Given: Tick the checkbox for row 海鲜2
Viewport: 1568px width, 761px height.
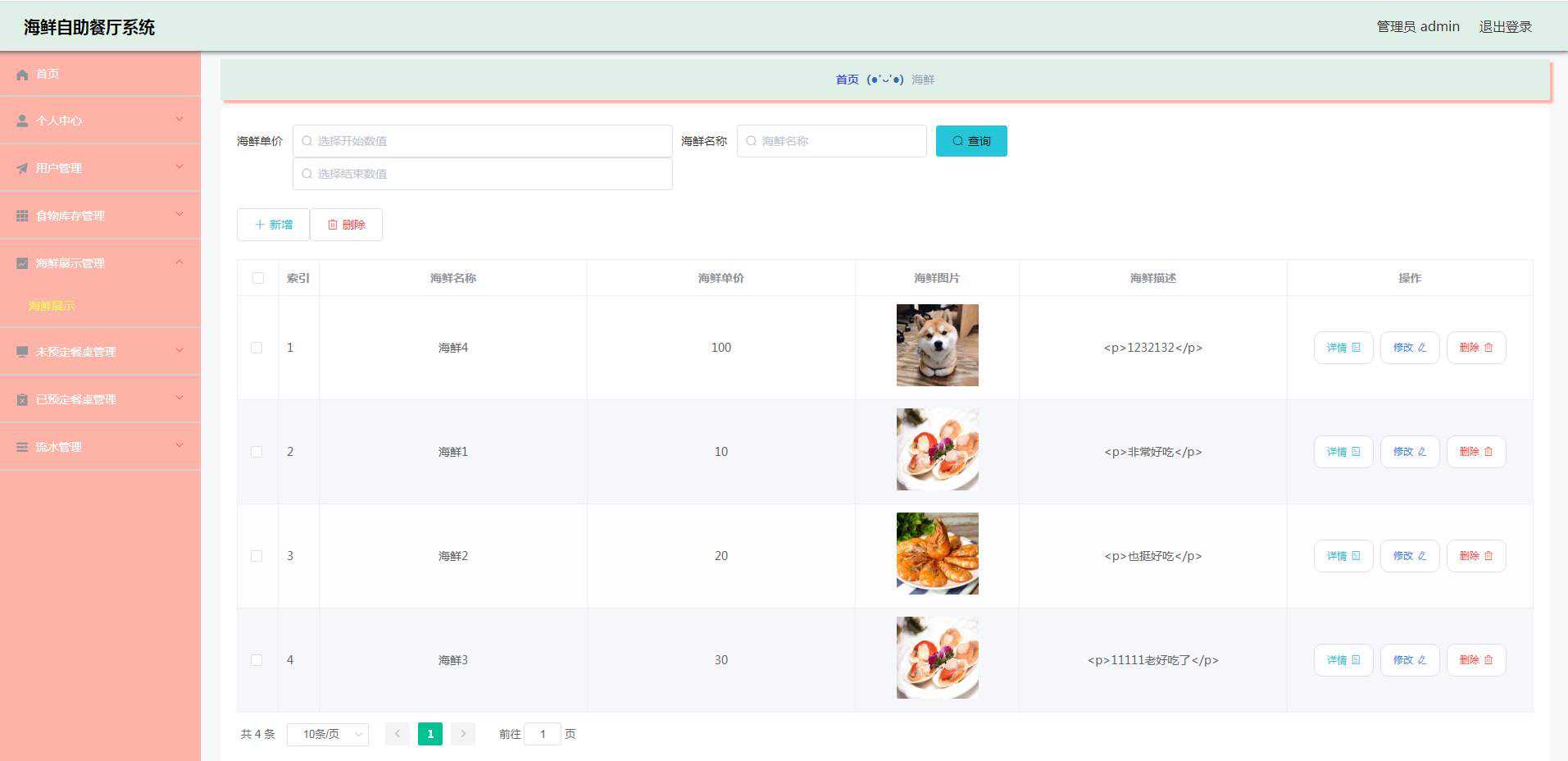Looking at the screenshot, I should (x=257, y=556).
